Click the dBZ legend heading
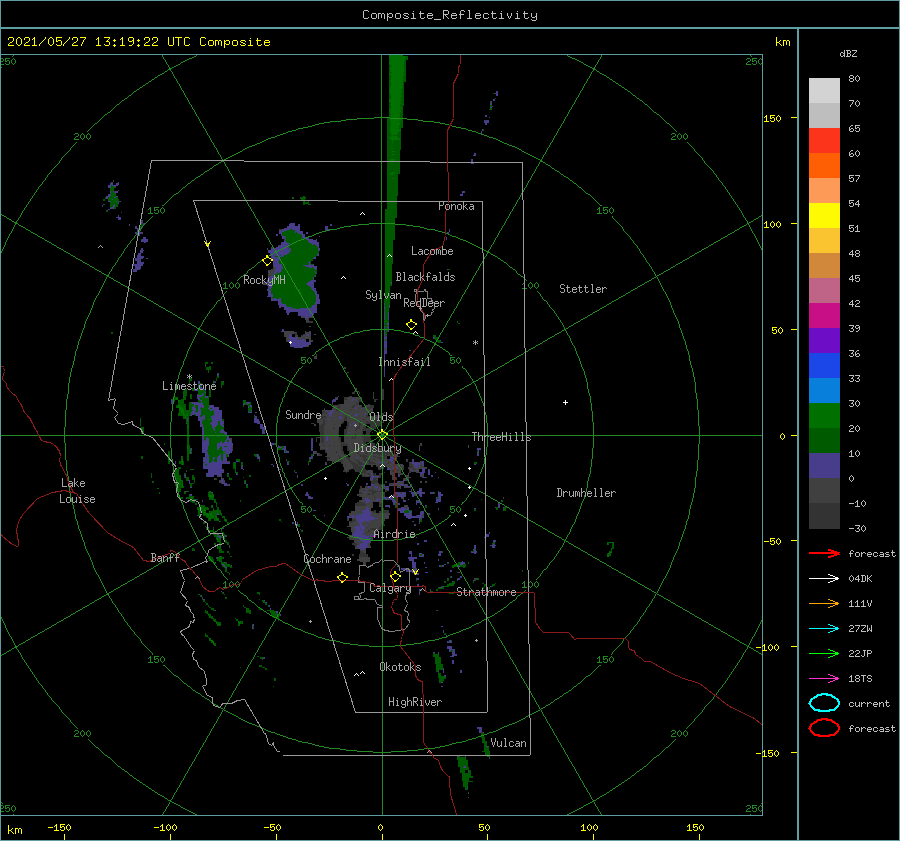This screenshot has width=900, height=841. (x=848, y=53)
